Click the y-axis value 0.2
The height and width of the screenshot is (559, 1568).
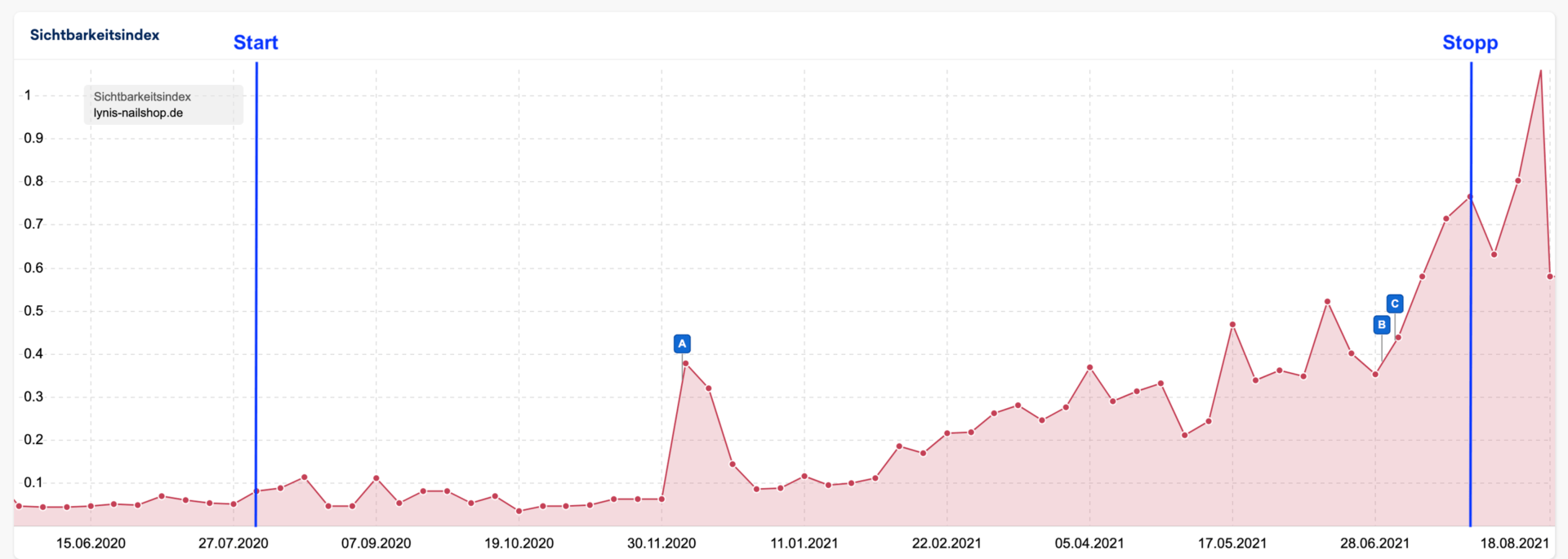point(33,440)
